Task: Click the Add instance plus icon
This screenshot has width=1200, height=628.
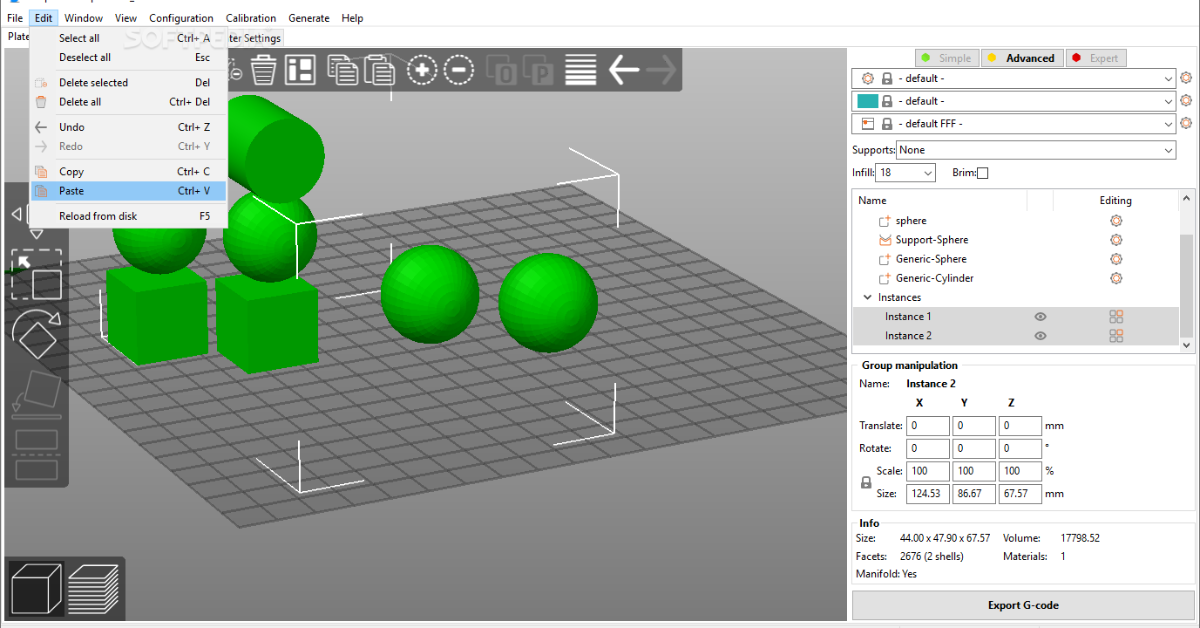Action: point(422,70)
